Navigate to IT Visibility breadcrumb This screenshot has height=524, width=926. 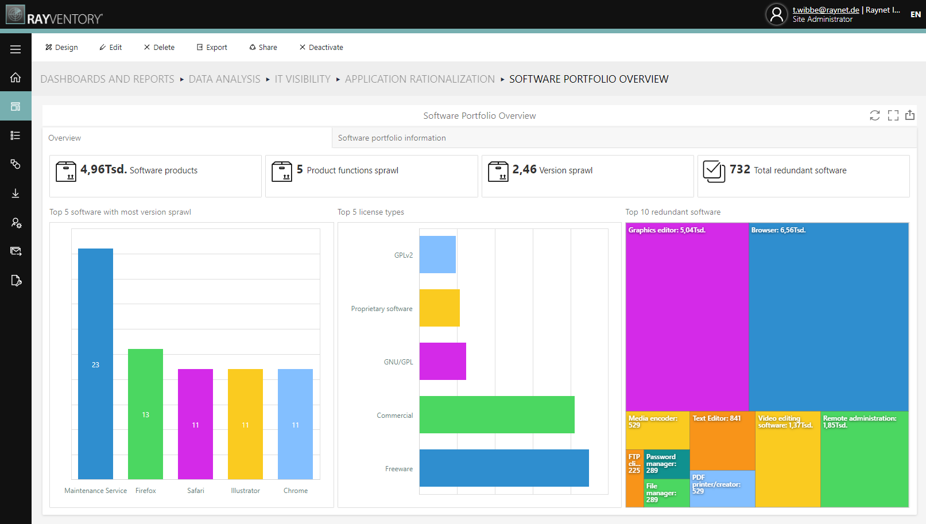[x=302, y=79]
